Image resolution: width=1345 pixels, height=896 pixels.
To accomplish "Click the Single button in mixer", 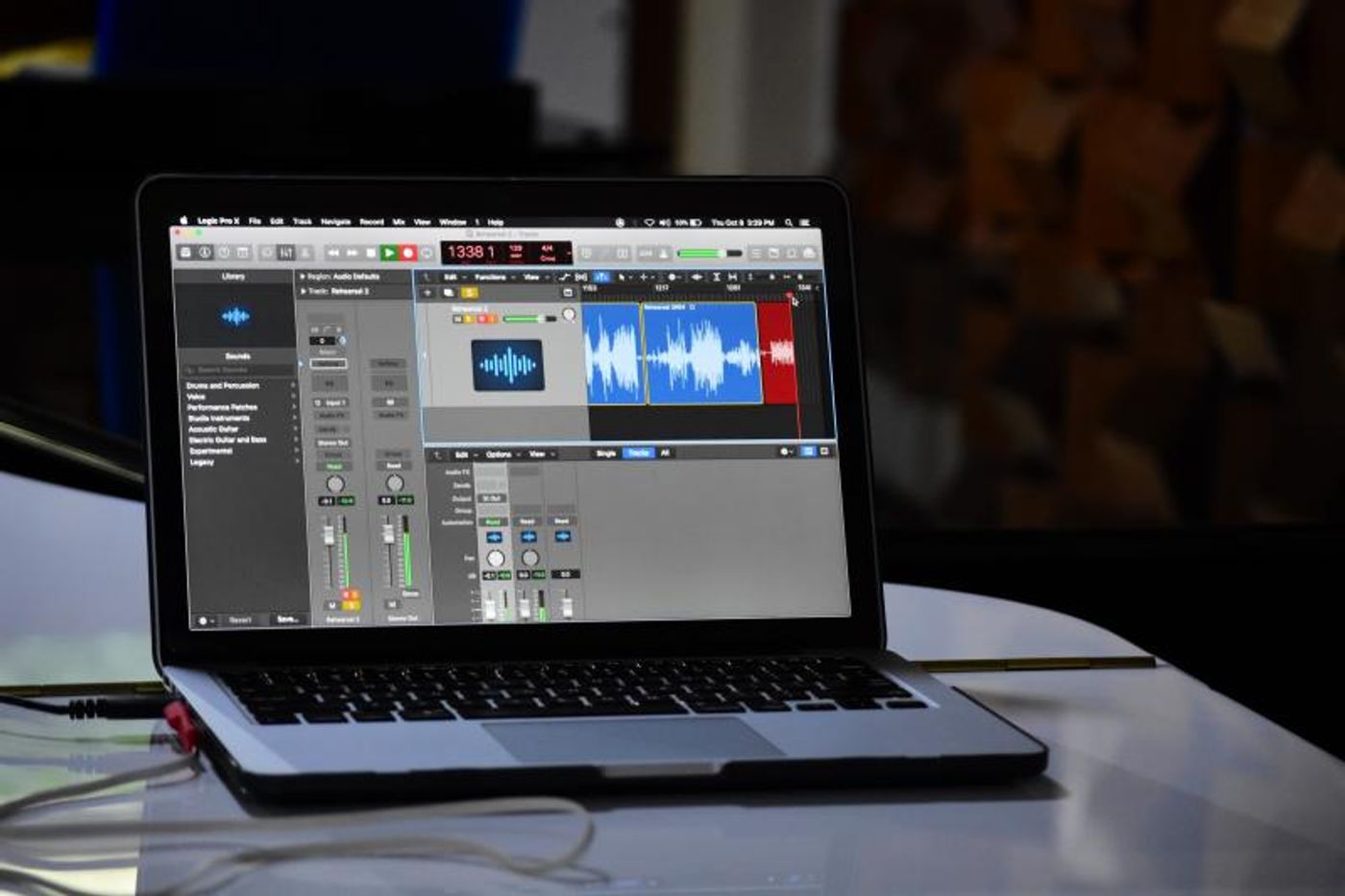I will click(606, 452).
